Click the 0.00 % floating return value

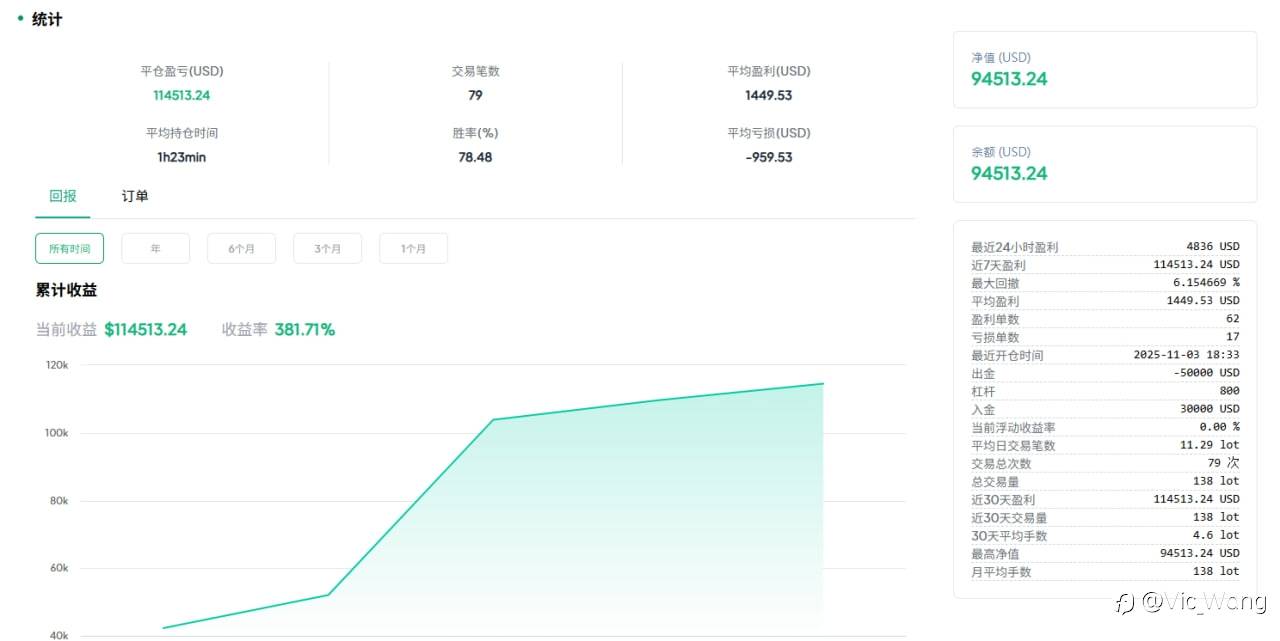pyautogui.click(x=1220, y=427)
